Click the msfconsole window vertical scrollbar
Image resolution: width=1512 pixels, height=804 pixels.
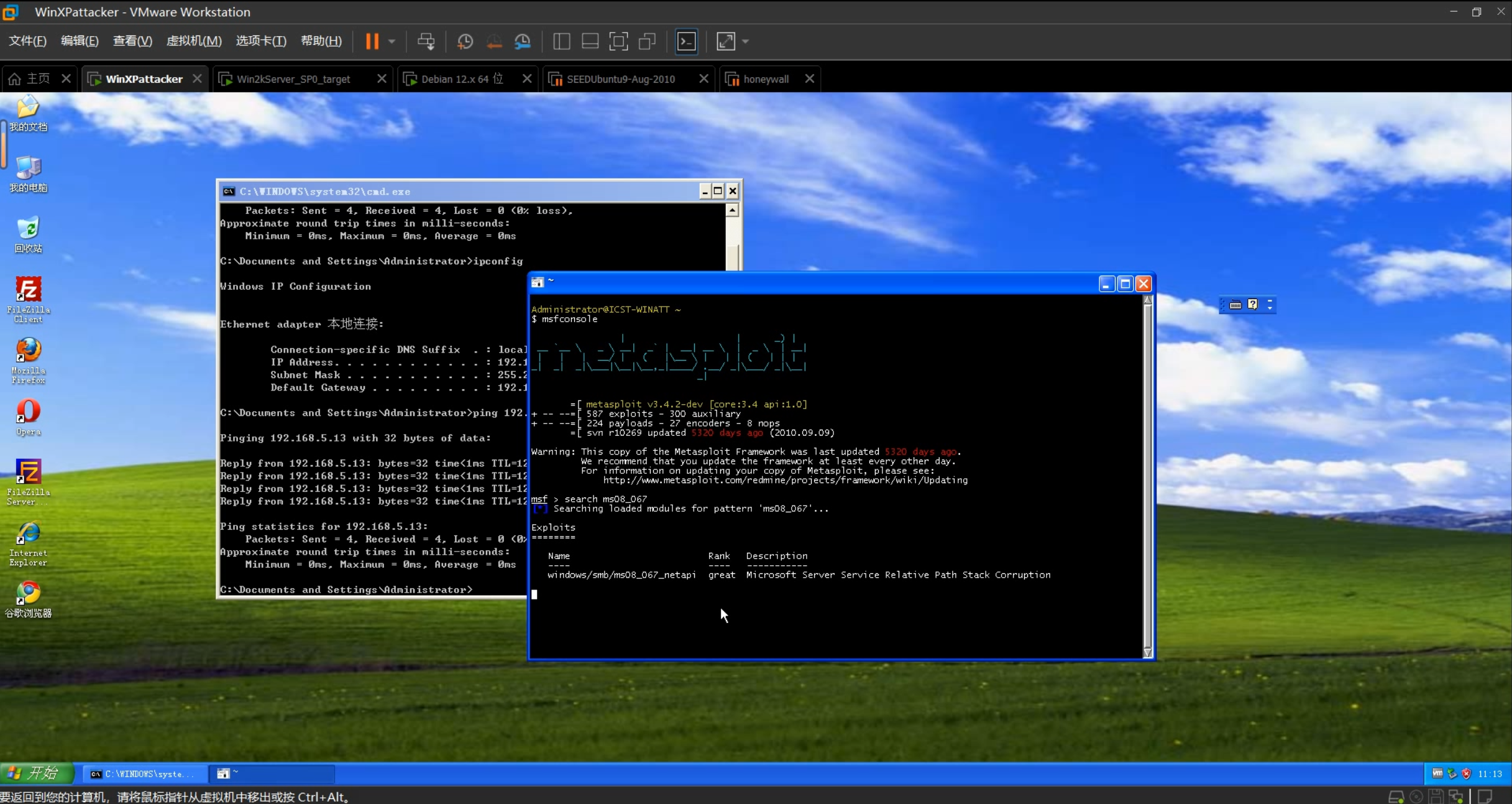1147,476
